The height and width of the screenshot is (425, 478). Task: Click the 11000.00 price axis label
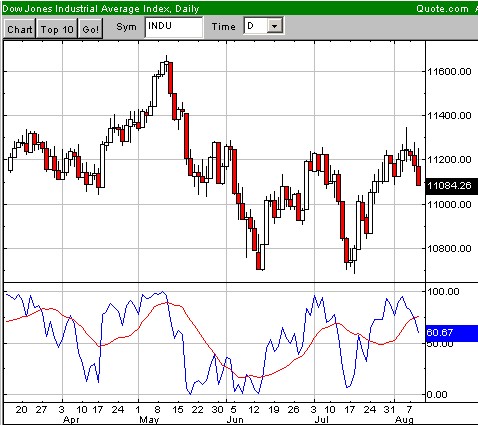coord(449,204)
